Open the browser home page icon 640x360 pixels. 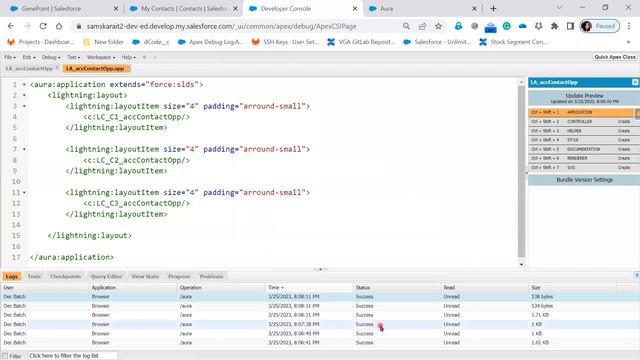[59, 26]
